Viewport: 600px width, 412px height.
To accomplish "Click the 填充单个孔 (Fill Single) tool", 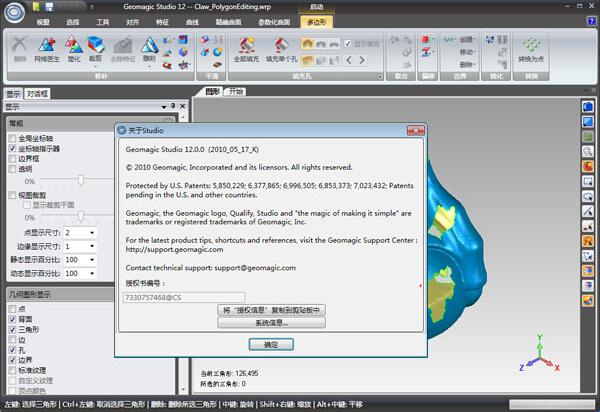I will pos(281,49).
